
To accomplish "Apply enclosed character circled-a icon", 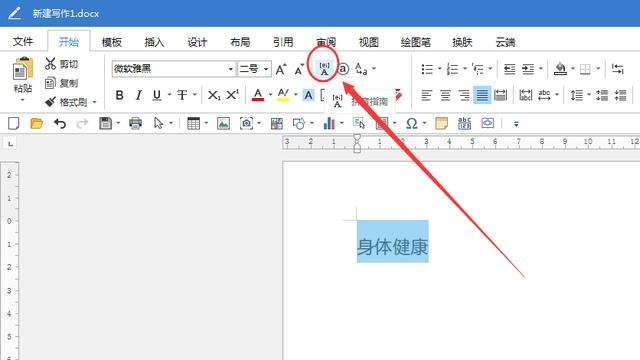I will tap(344, 69).
